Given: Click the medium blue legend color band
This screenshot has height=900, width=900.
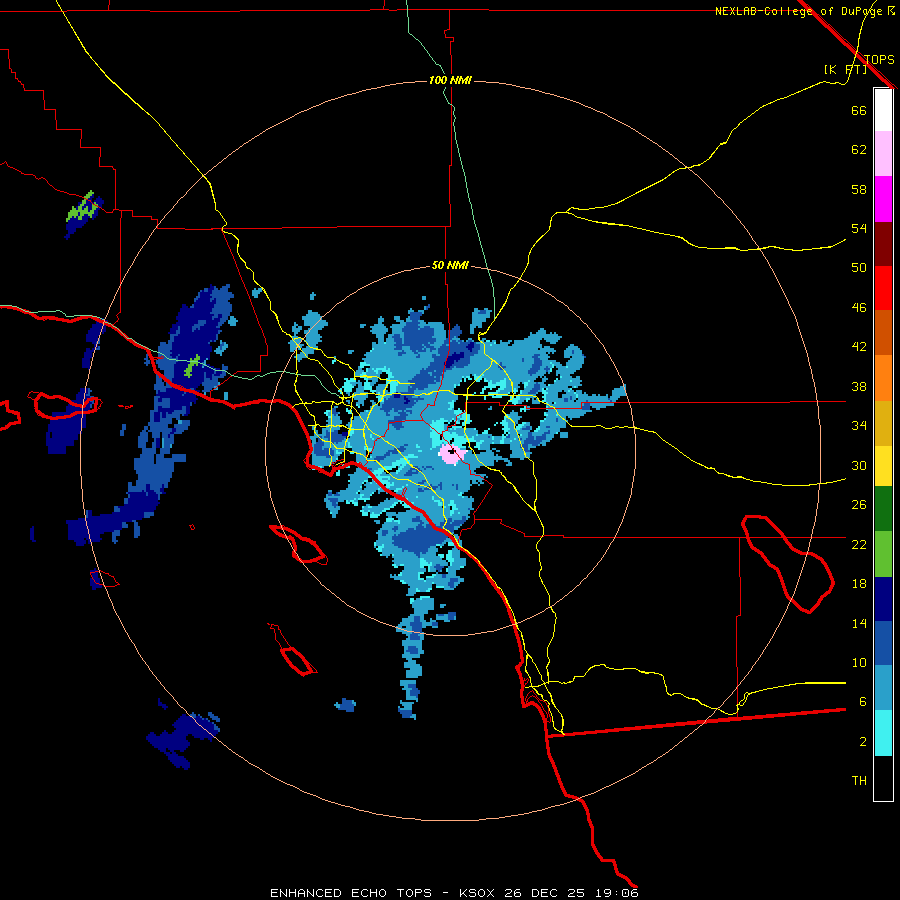Looking at the screenshot, I should (883, 643).
